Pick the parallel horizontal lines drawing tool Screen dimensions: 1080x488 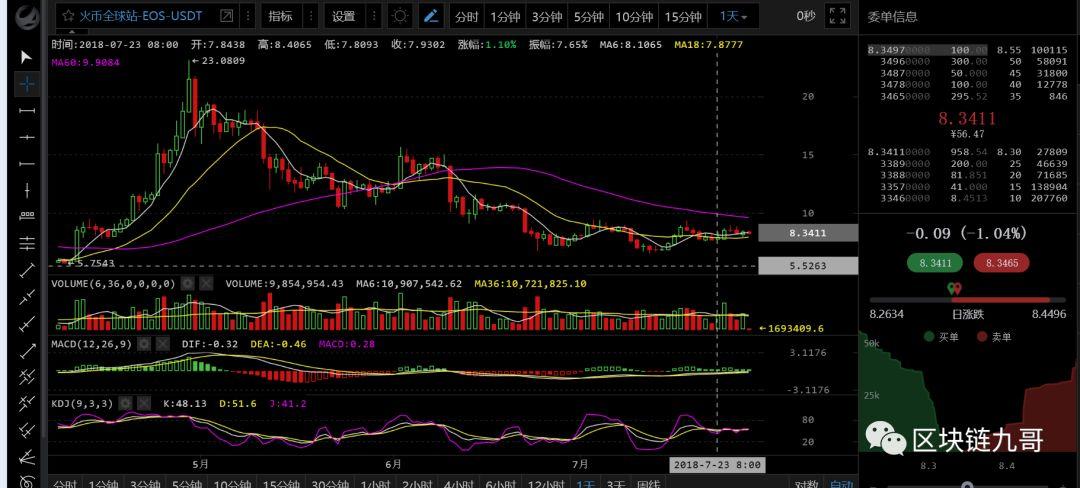tap(26, 242)
